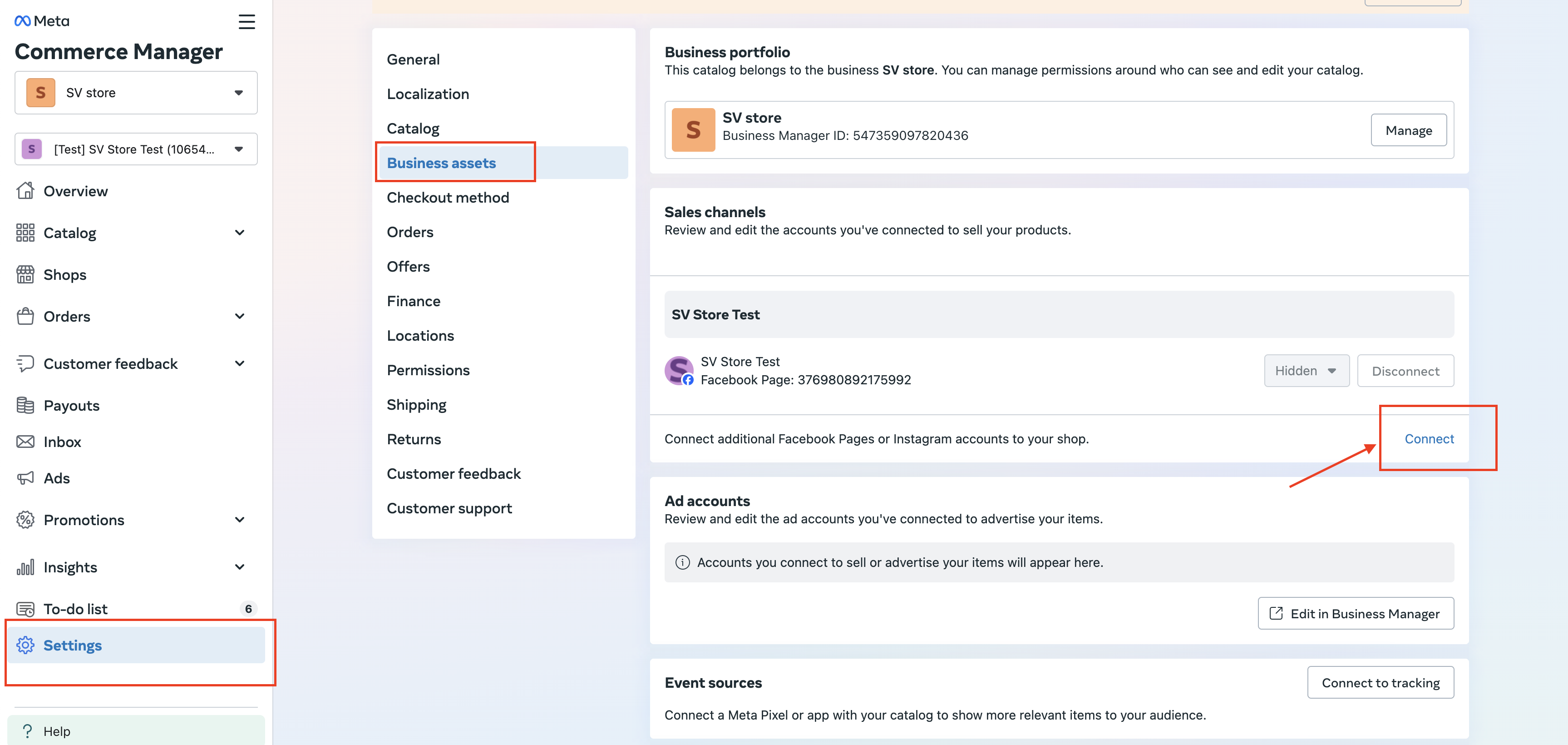Viewport: 1568px width, 745px height.
Task: Click the hamburger menu icon beside Meta logo
Action: 247,22
